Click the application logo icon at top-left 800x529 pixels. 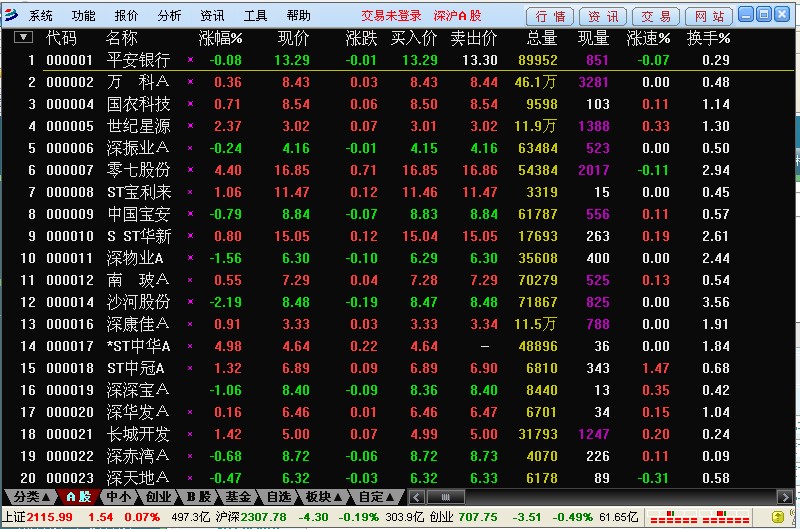pos(11,15)
